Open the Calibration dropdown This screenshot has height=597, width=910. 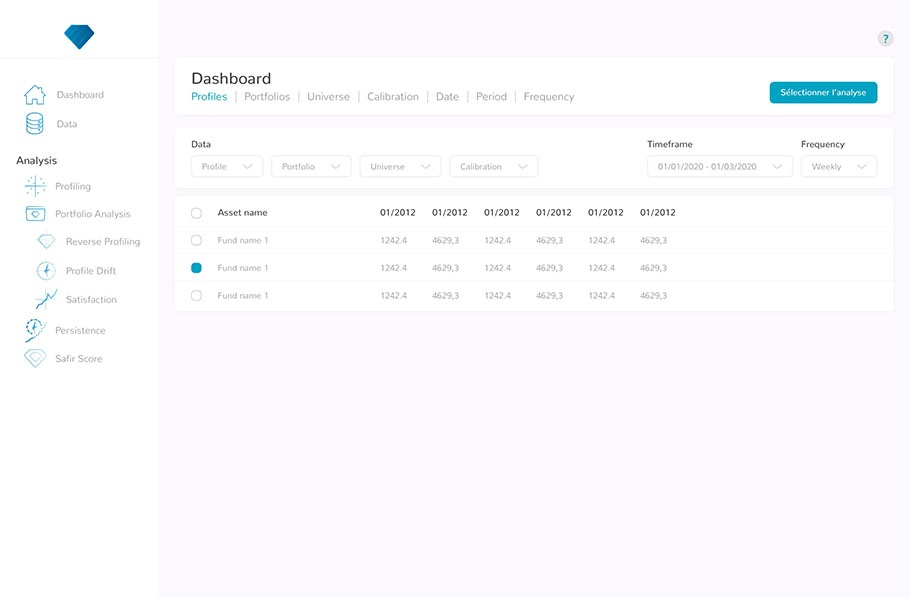tap(494, 167)
